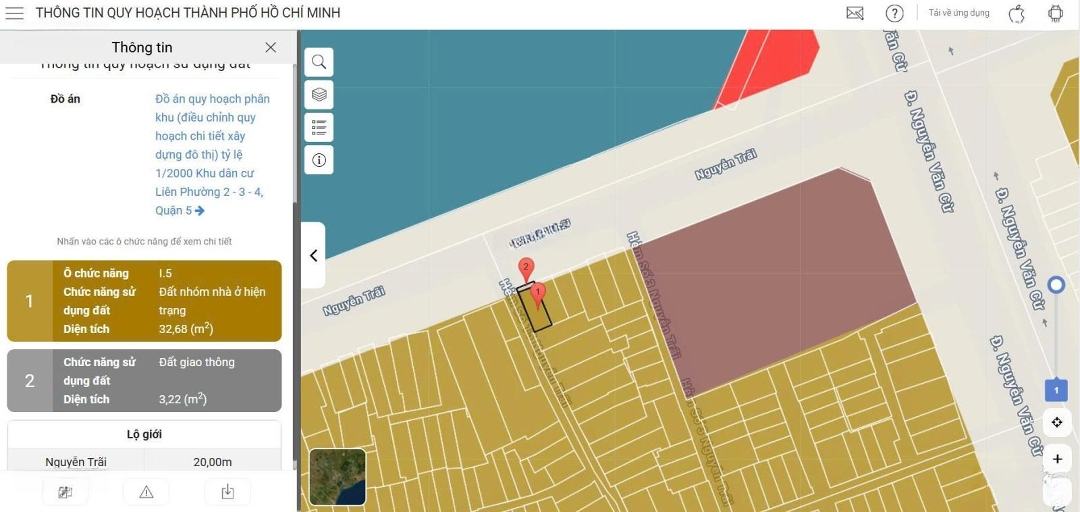Zoom in with the plus button
The width and height of the screenshot is (1080, 512).
1057,459
